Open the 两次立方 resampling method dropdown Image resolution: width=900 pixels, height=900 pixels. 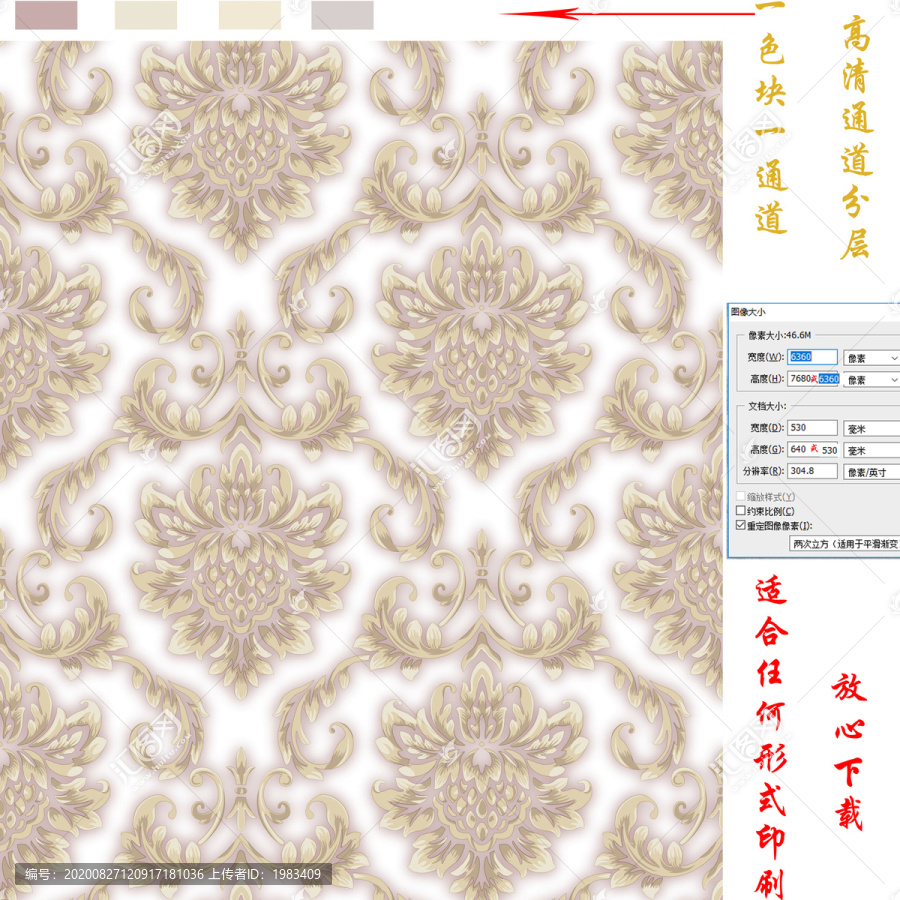pyautogui.click(x=845, y=544)
